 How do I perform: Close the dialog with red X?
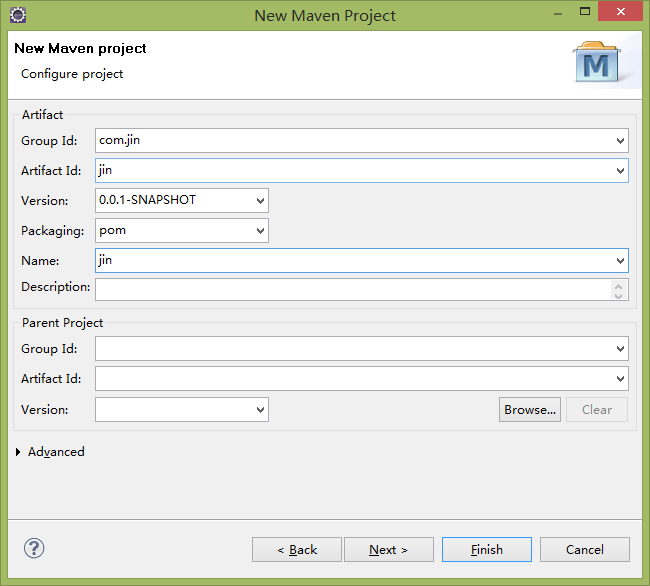click(x=620, y=11)
